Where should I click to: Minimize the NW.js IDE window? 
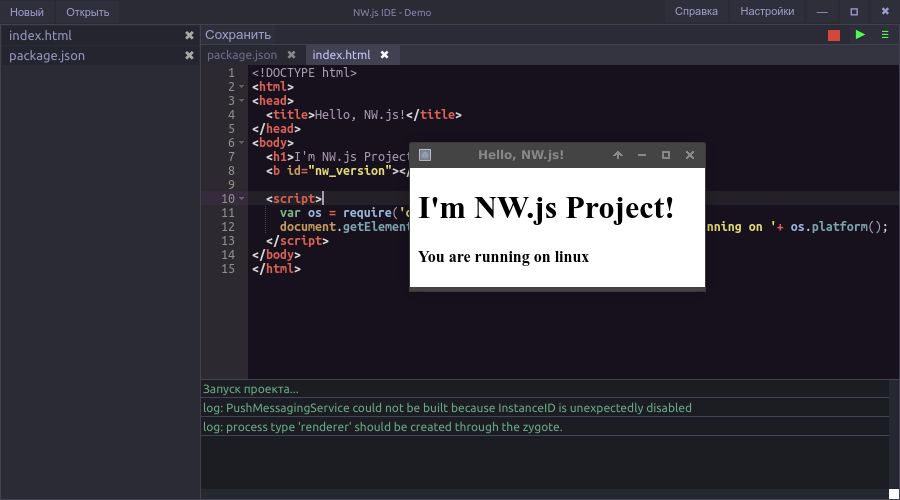click(822, 12)
